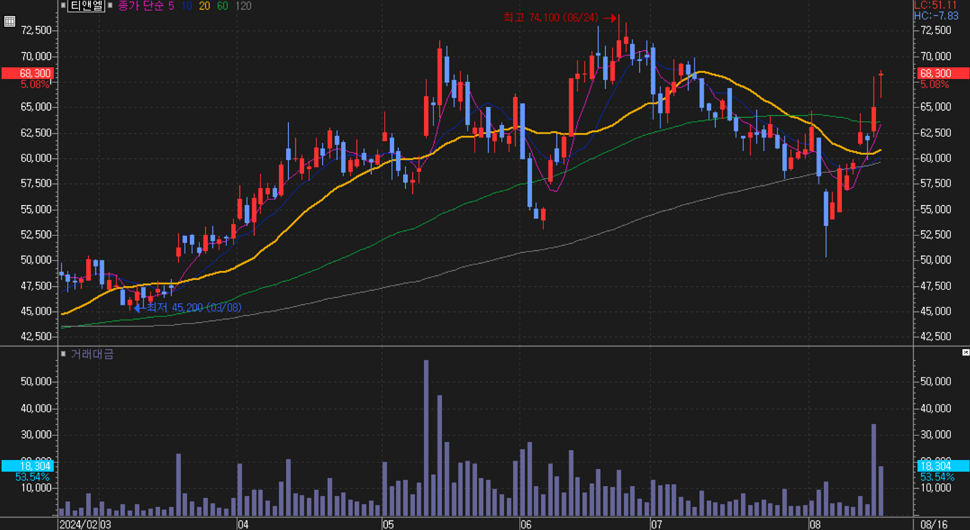Toggle the 20-day moving average line
970x530 pixels.
(204, 6)
